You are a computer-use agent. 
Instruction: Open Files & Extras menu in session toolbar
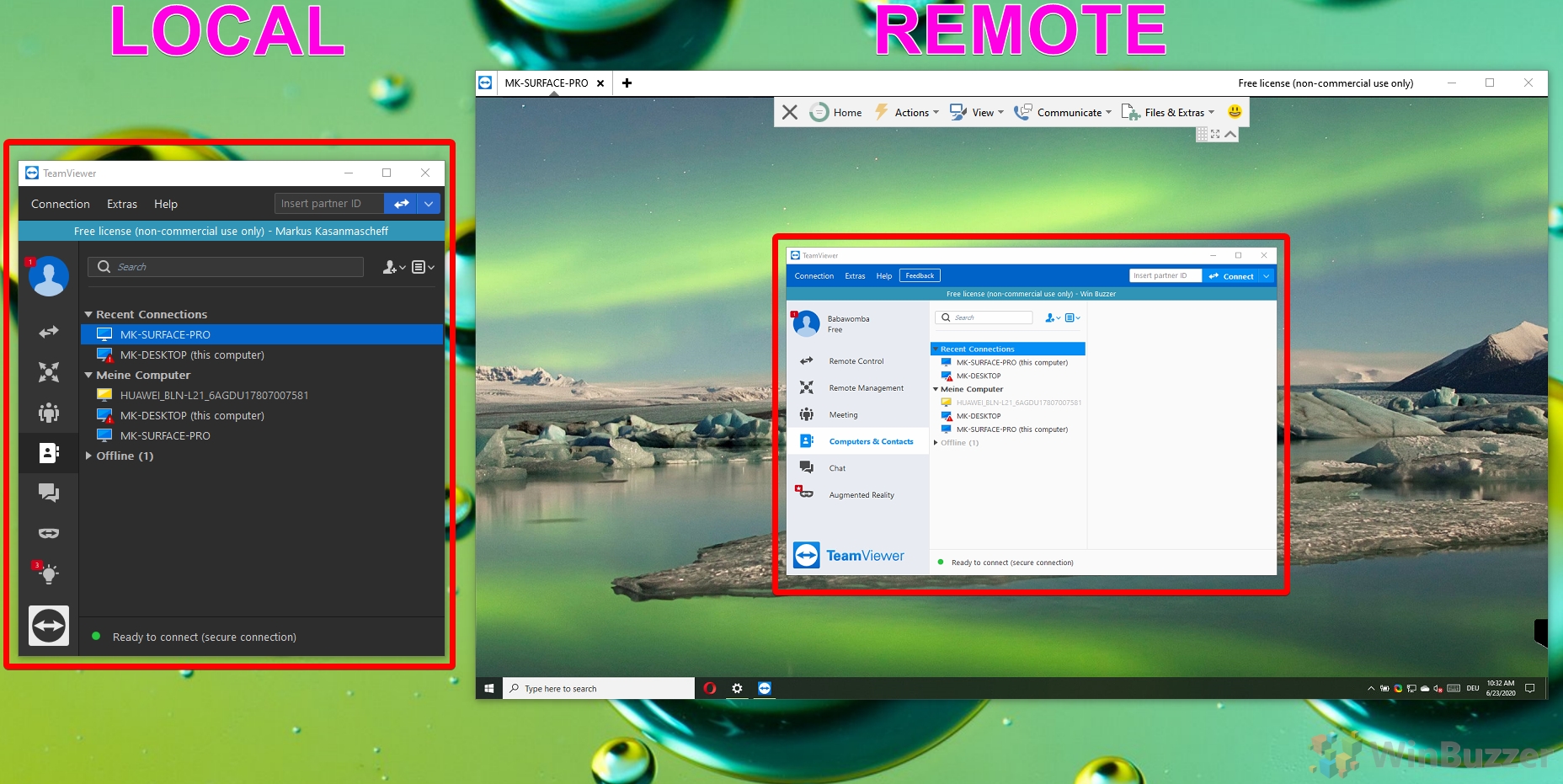[x=1168, y=112]
